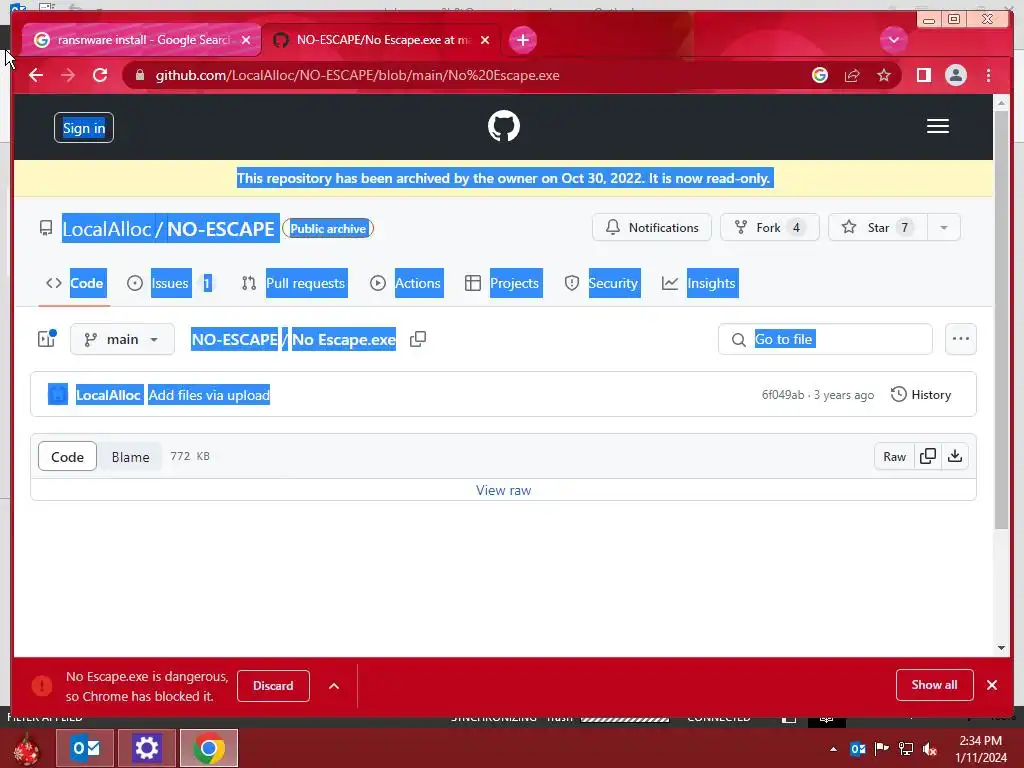Screen dimensions: 1024x768
Task: Click the muted volume tray icon
Action: pos(929,749)
